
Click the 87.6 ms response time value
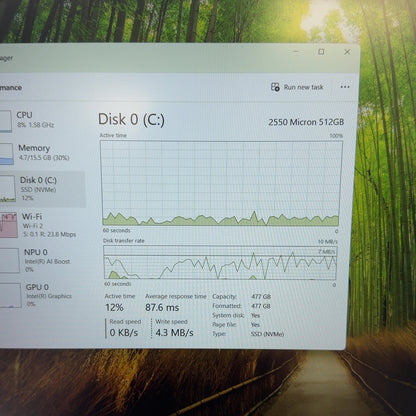(162, 307)
